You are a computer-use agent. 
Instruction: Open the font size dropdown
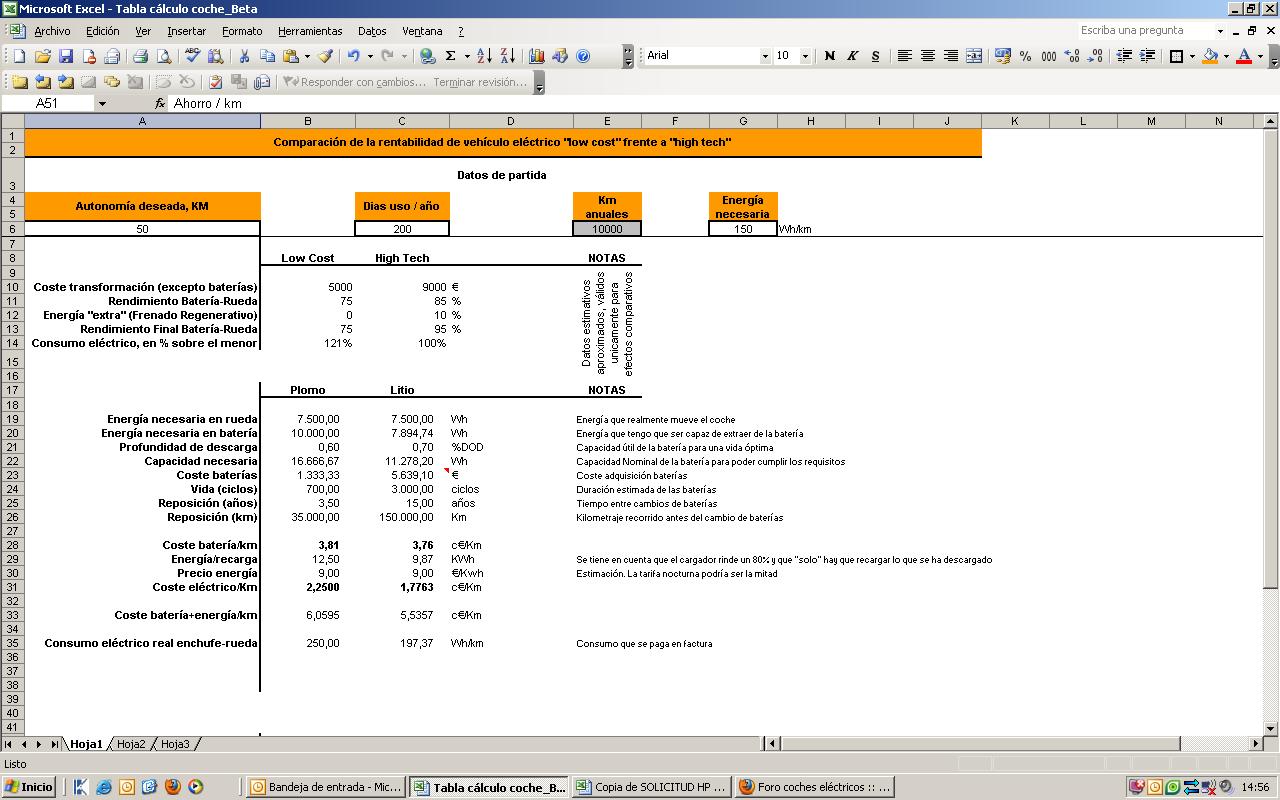pos(805,56)
